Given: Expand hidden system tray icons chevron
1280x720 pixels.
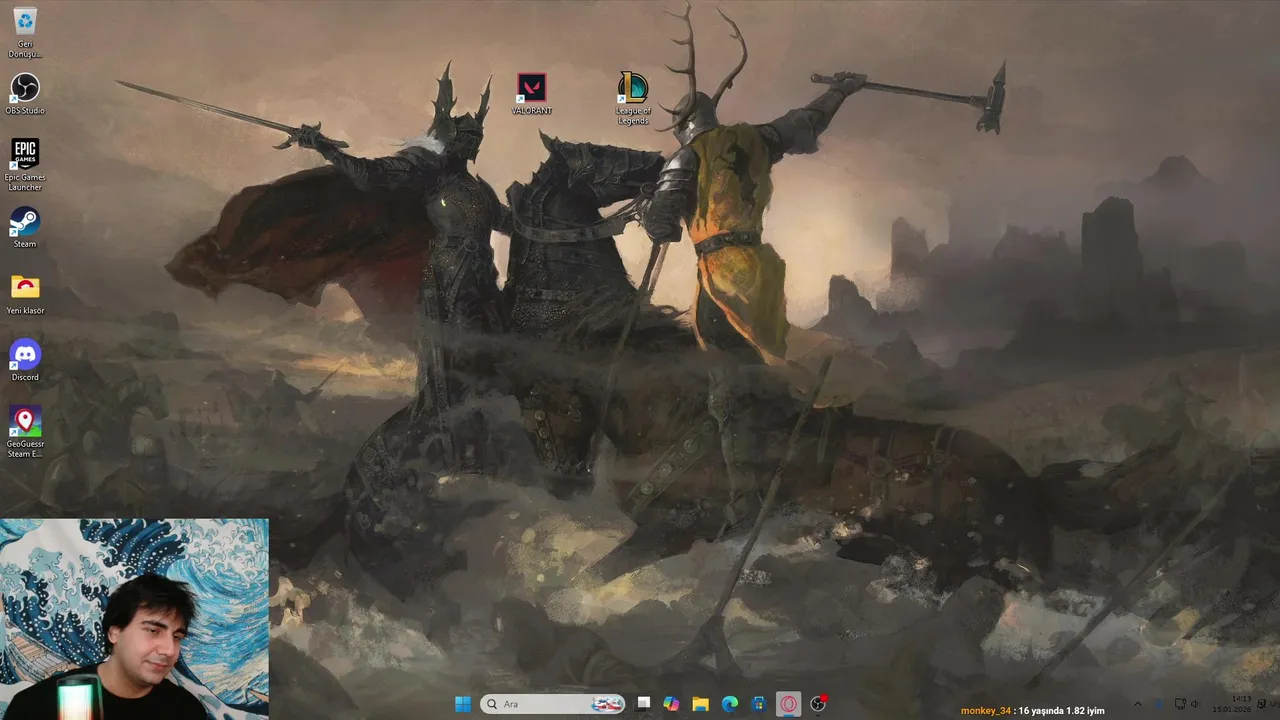Looking at the screenshot, I should tap(1137, 704).
